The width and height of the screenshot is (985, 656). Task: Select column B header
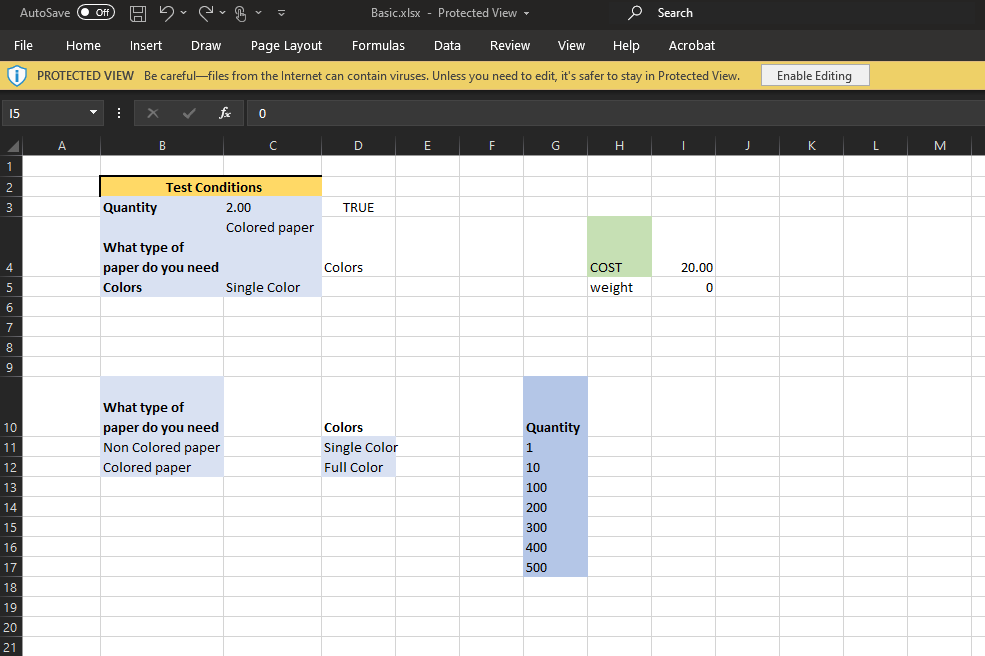[x=162, y=146]
